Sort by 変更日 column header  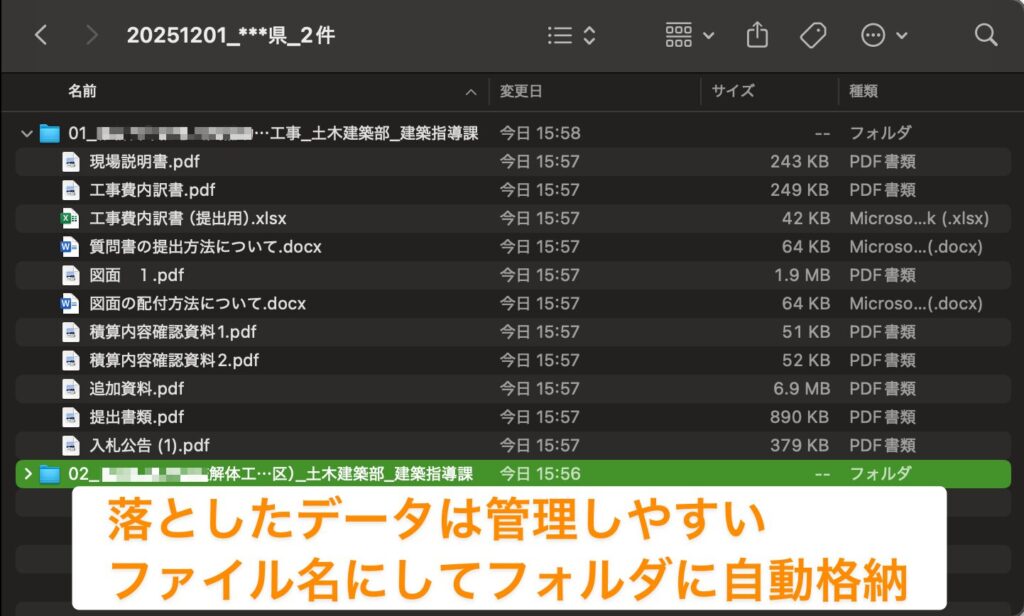tap(521, 91)
